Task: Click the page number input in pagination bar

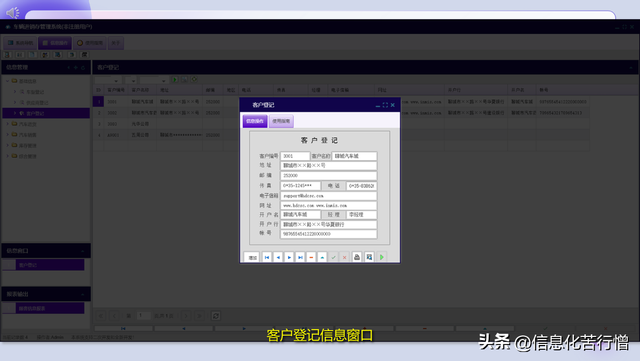Action: point(143,316)
